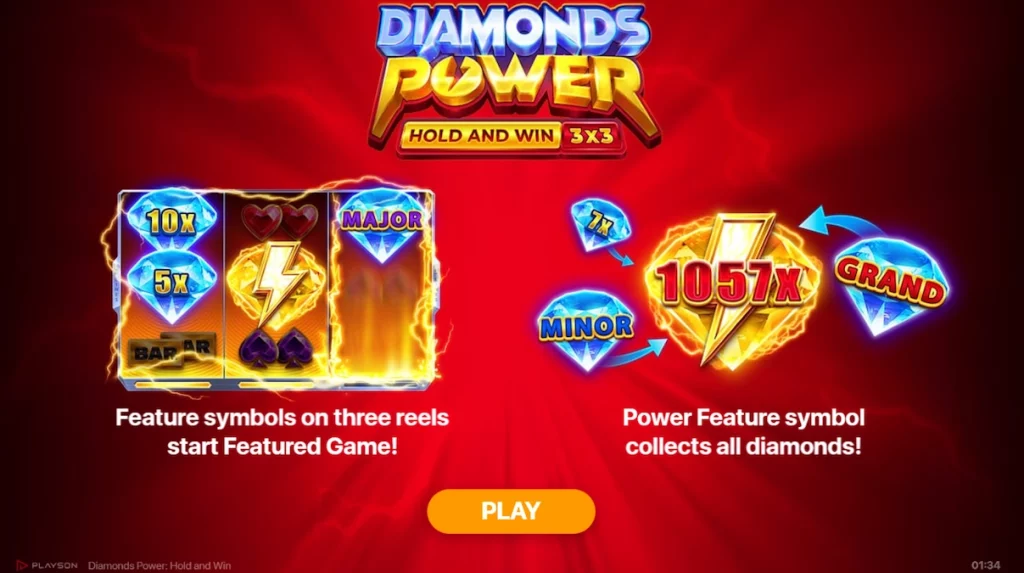1024x573 pixels.
Task: Click the GRAND jackpot diamond
Action: click(x=891, y=285)
